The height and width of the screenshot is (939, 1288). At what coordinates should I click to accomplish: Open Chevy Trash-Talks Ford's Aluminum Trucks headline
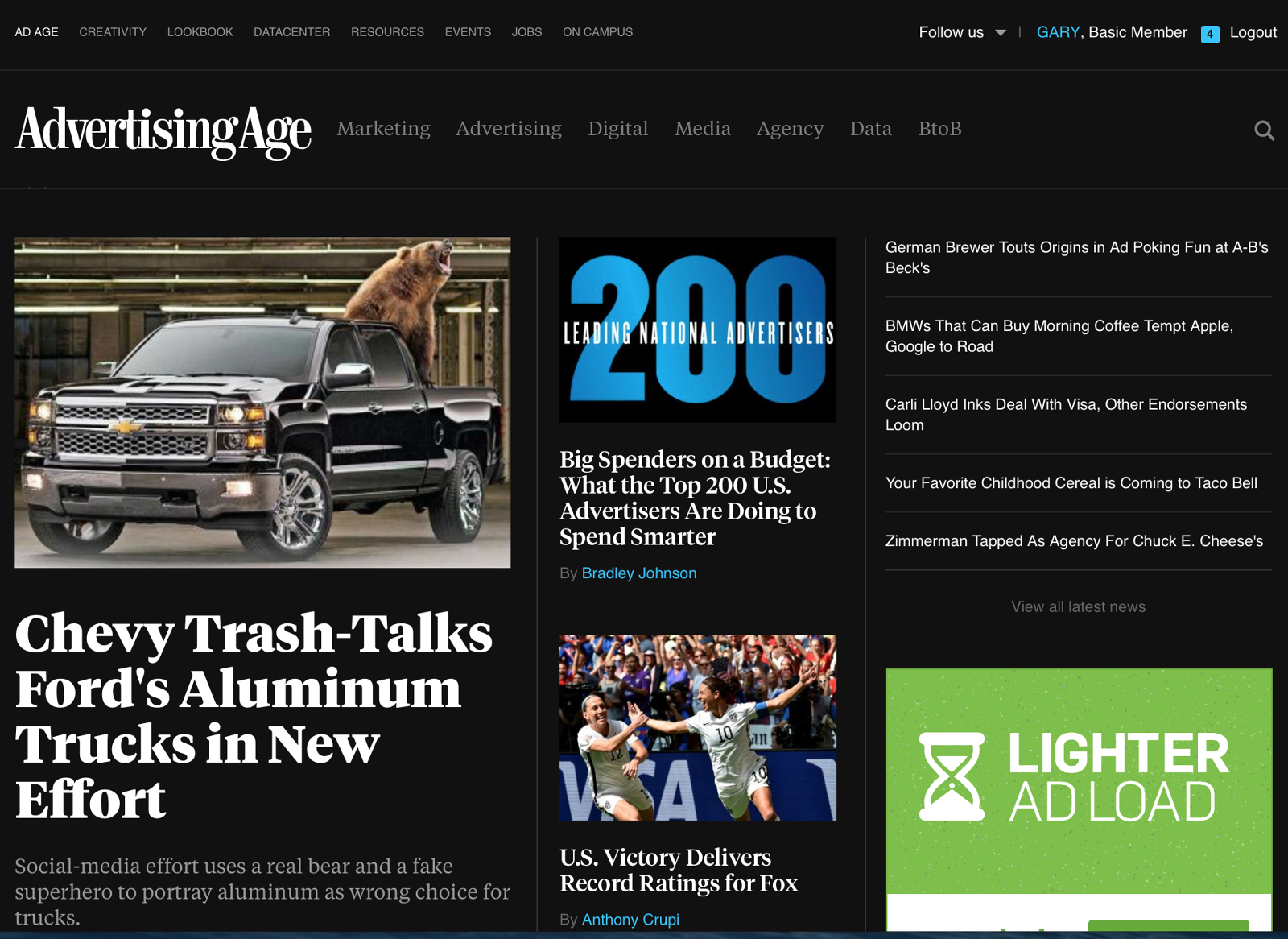(254, 715)
